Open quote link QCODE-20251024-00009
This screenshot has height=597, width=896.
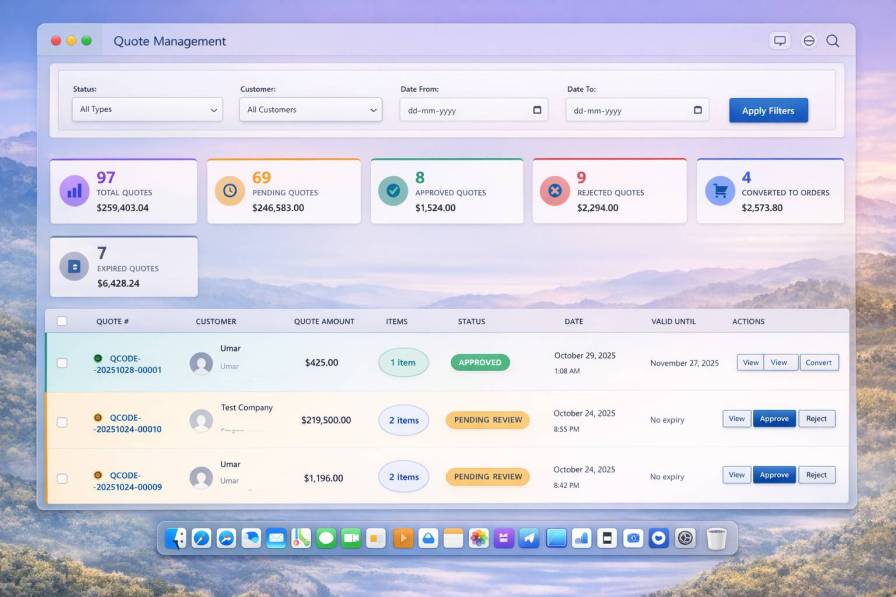point(127,481)
